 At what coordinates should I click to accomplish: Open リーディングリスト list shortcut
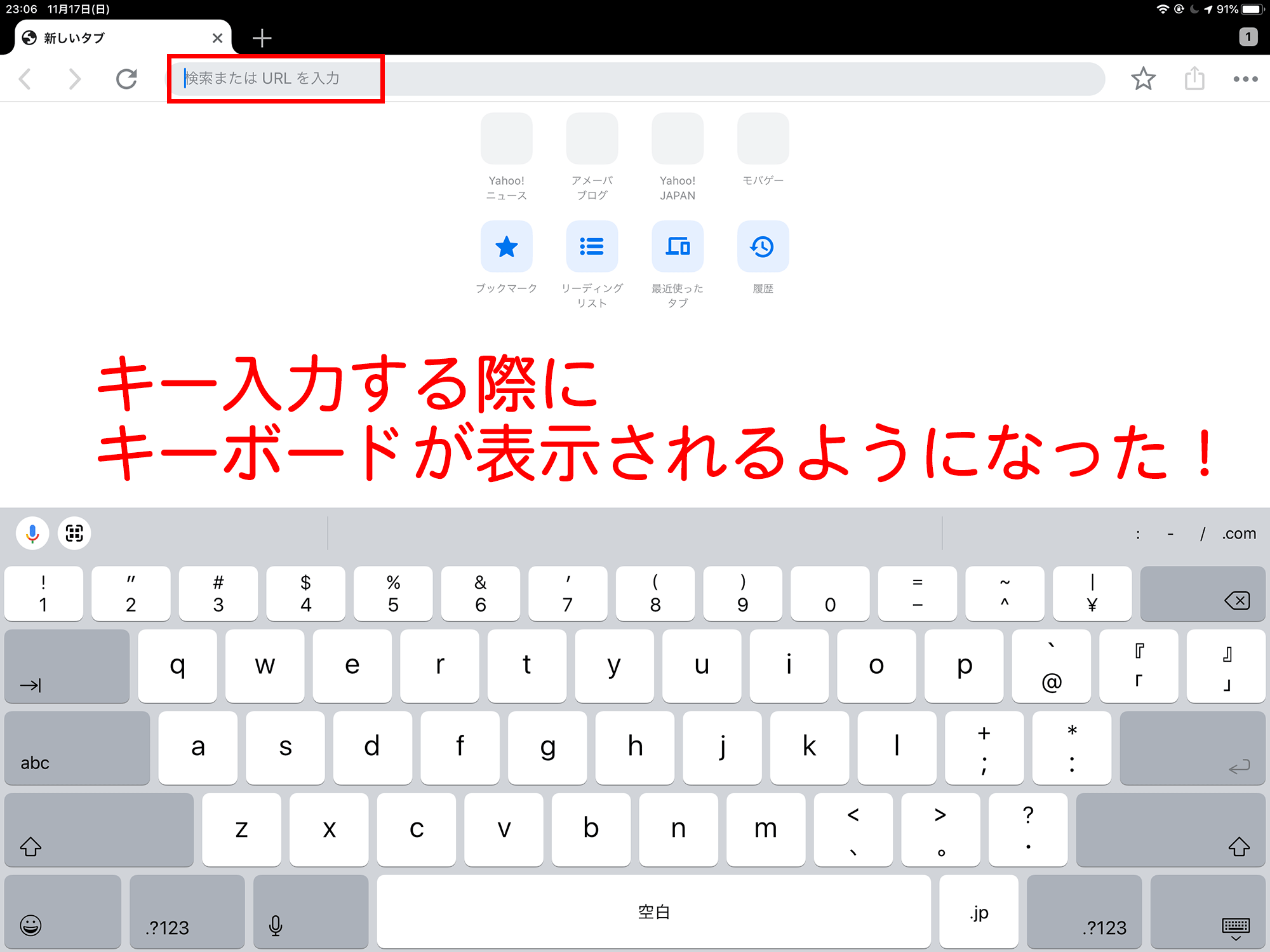[592, 265]
